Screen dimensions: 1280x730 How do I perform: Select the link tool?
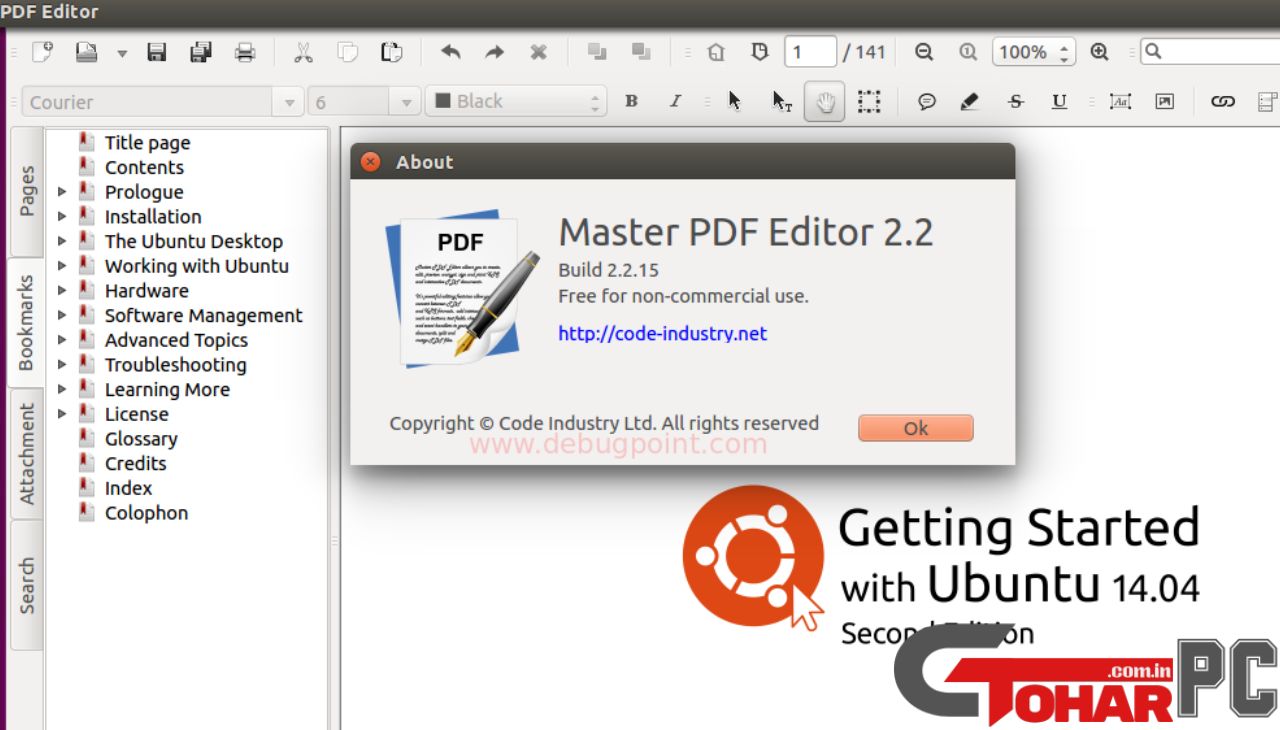click(x=1223, y=101)
